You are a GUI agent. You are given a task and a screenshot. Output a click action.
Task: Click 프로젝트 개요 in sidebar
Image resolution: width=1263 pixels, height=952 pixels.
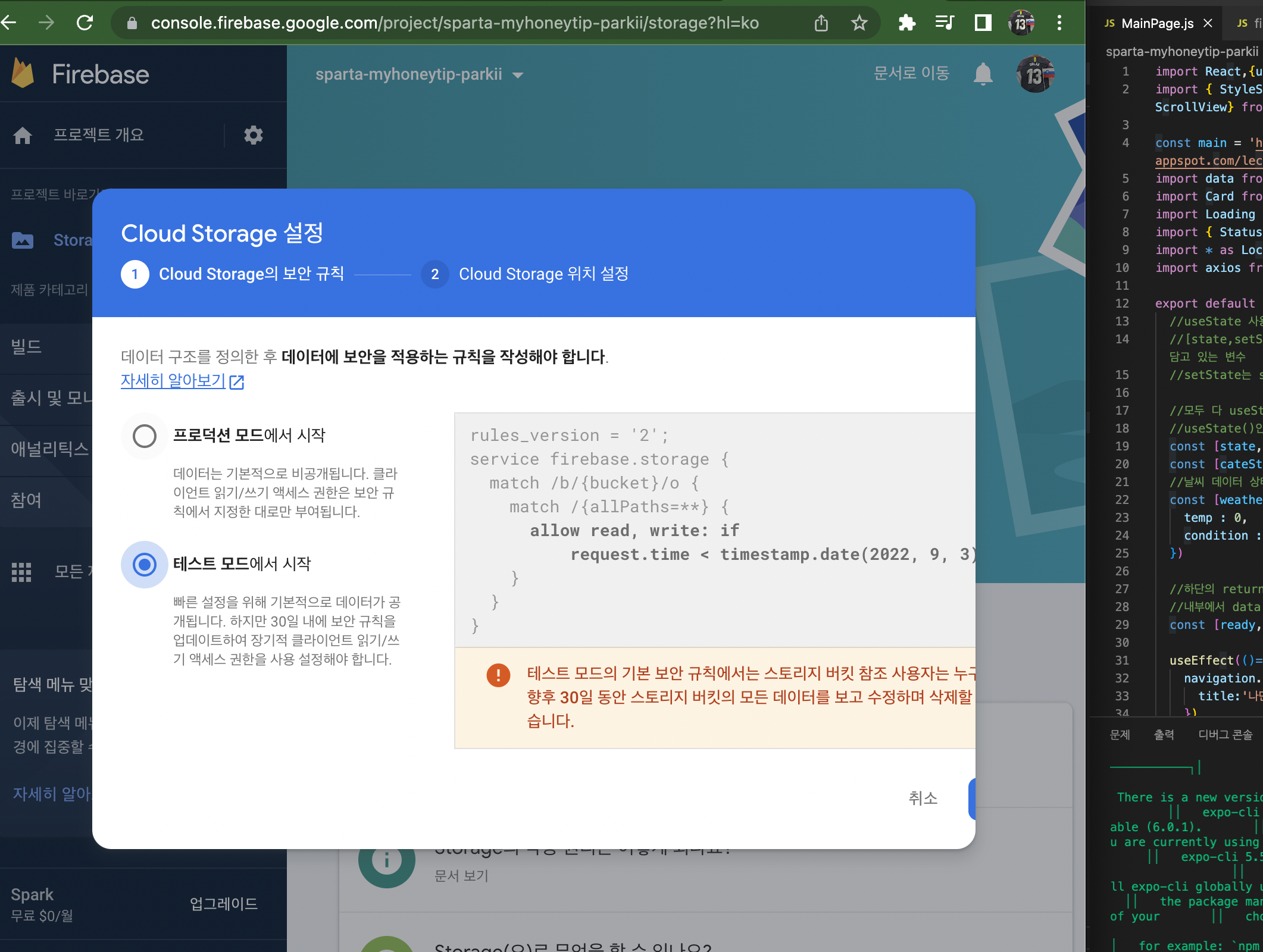[x=99, y=135]
